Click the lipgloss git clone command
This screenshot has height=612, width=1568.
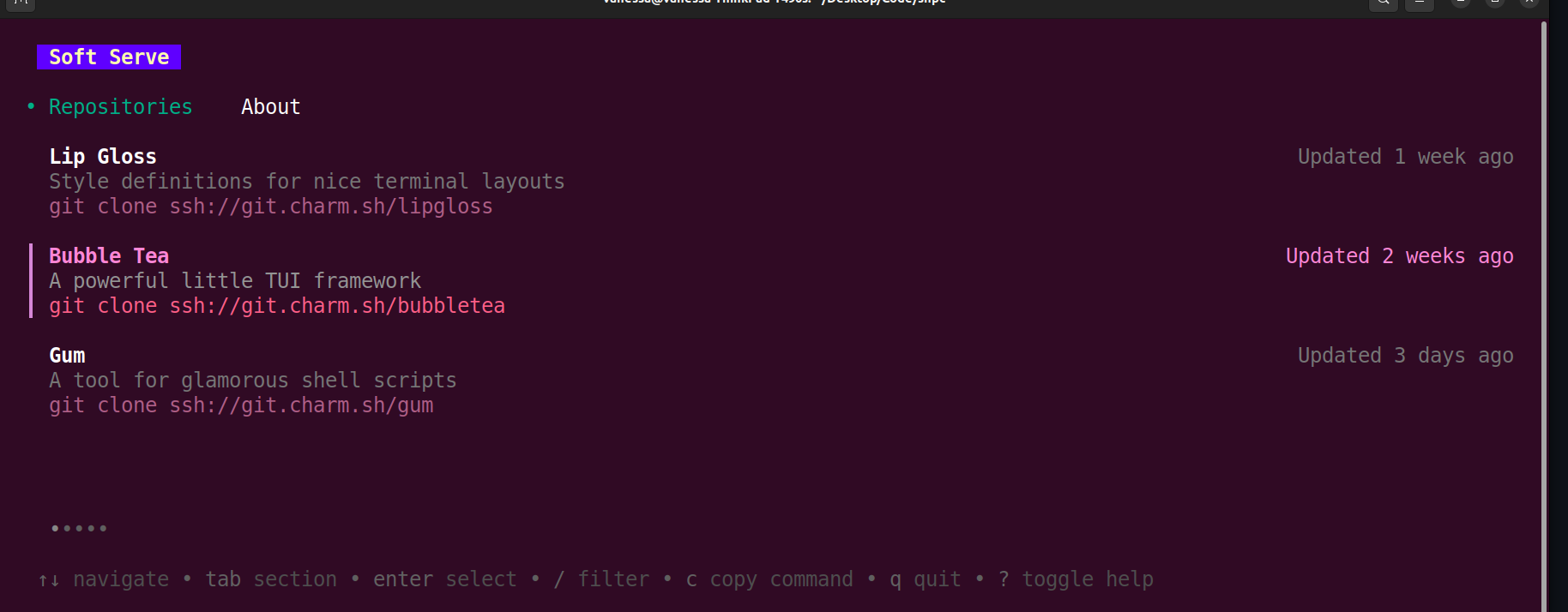click(271, 206)
